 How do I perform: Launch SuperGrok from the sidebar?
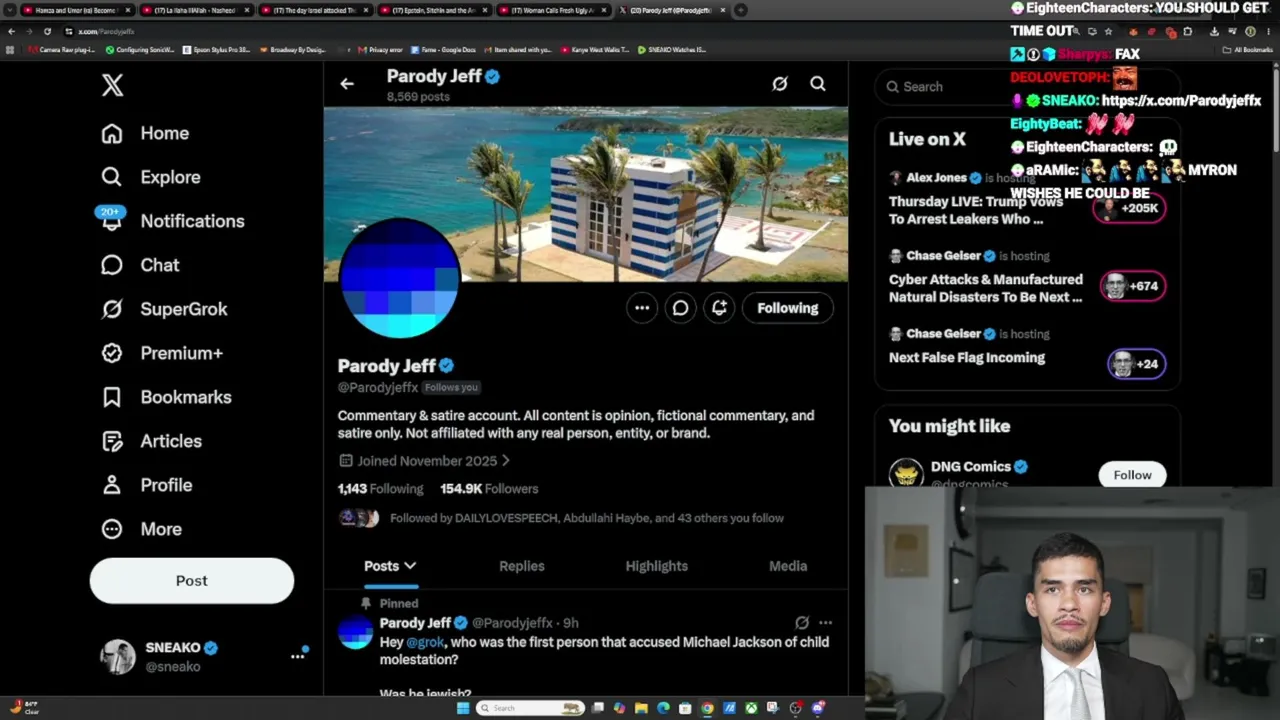[164, 309]
